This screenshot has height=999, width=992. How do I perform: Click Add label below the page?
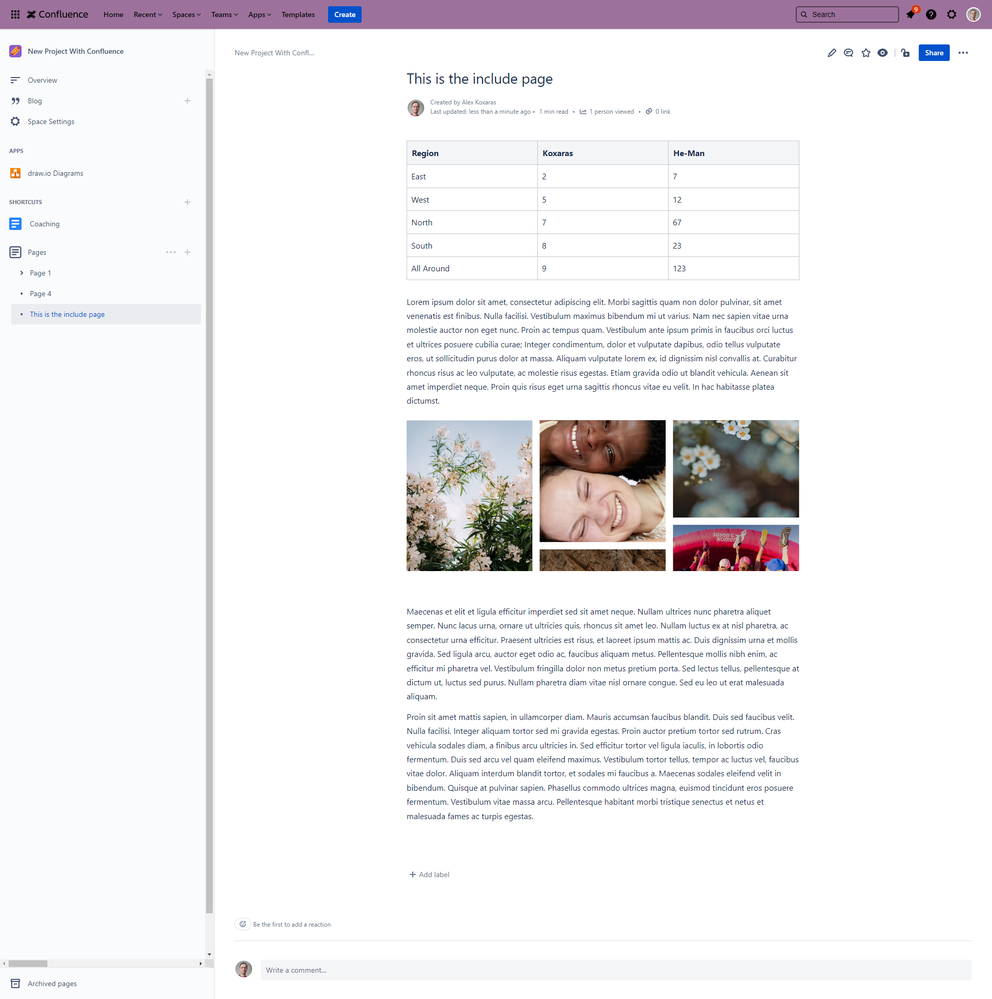[429, 874]
